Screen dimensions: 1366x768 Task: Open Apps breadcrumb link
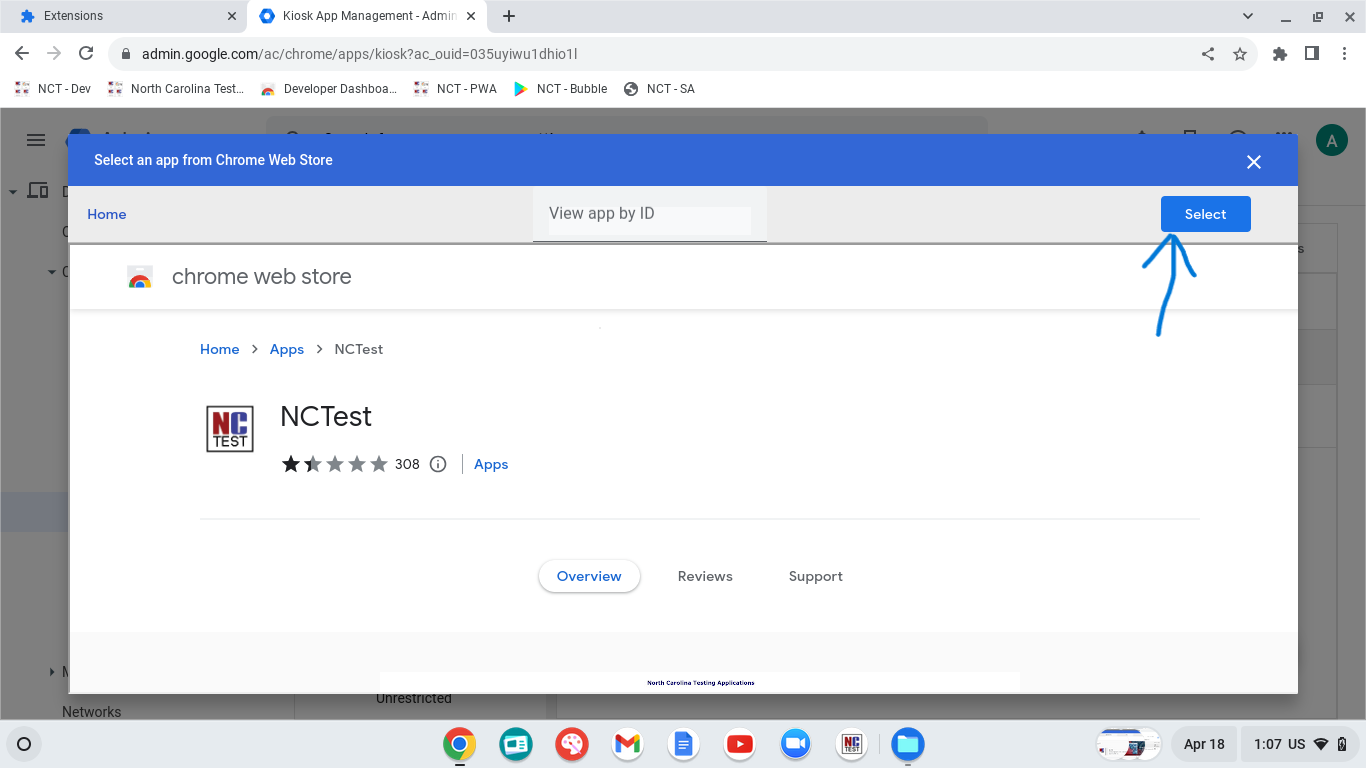(287, 349)
